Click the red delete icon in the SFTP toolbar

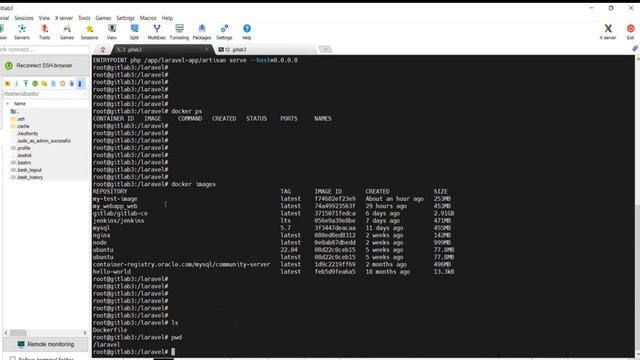tap(62, 84)
